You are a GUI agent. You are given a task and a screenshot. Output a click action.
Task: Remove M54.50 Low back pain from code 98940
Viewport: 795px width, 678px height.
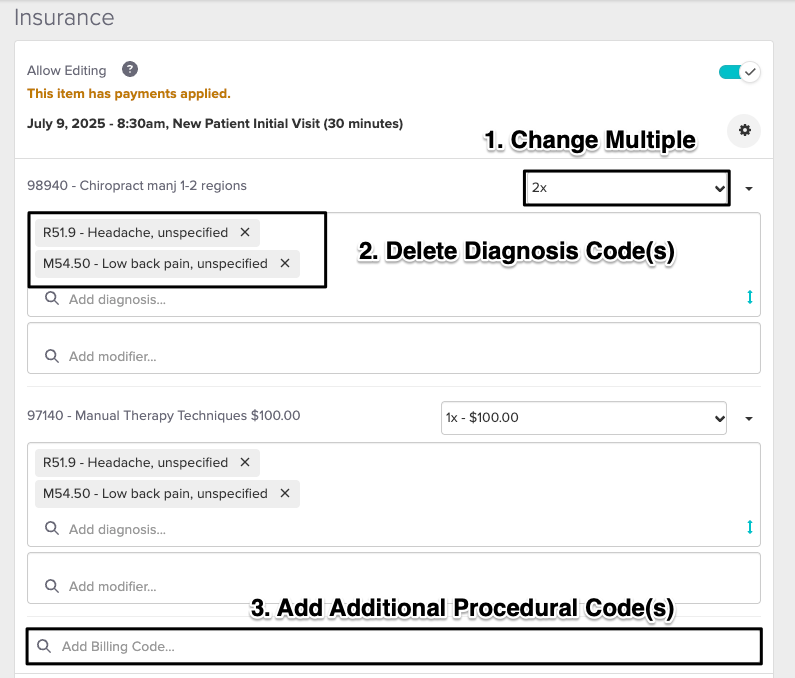[285, 263]
